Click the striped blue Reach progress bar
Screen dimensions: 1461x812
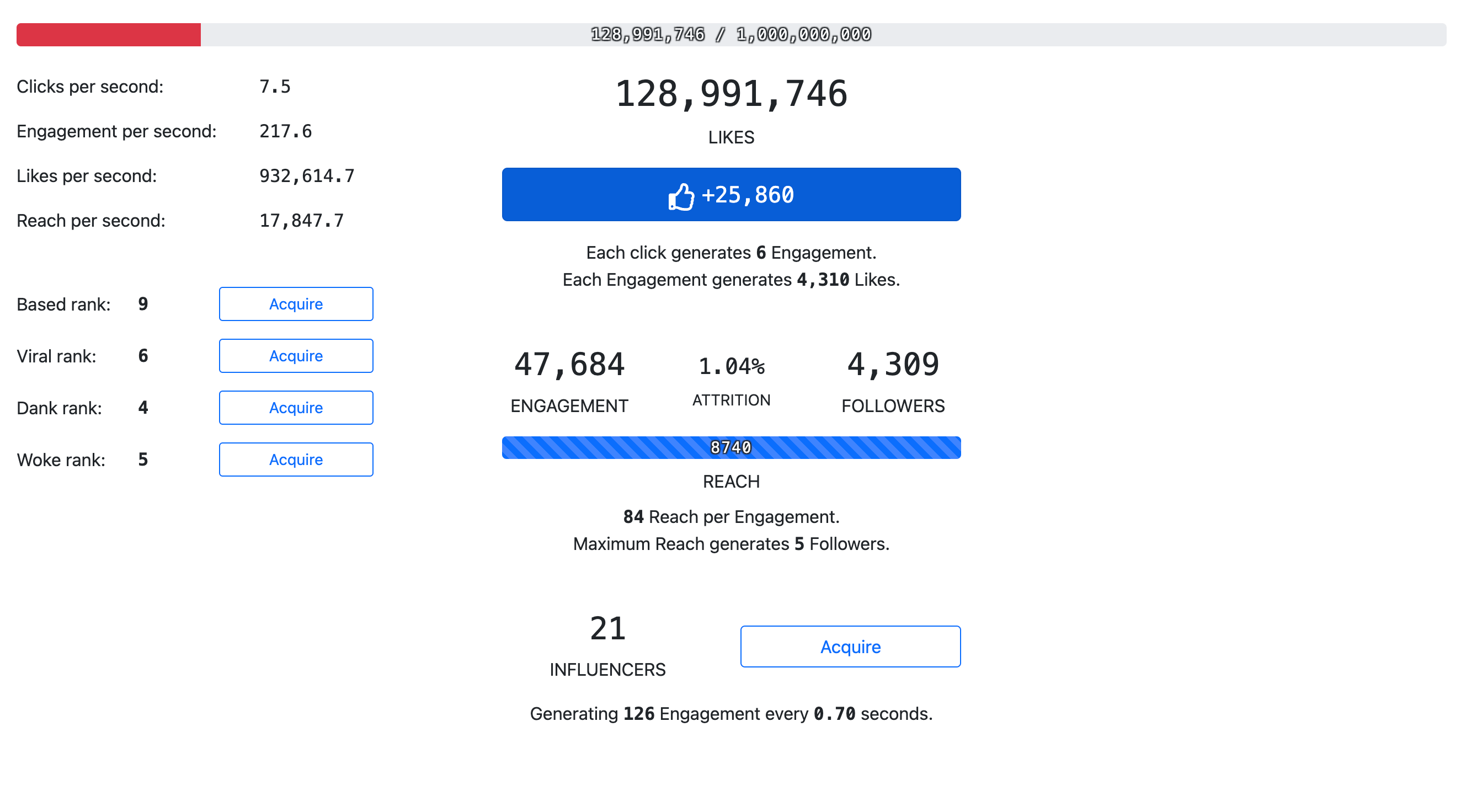pos(731,447)
